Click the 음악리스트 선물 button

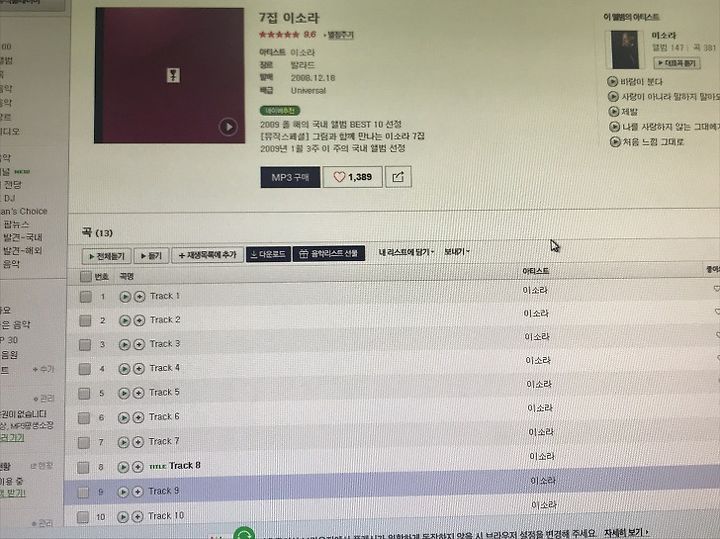point(329,253)
